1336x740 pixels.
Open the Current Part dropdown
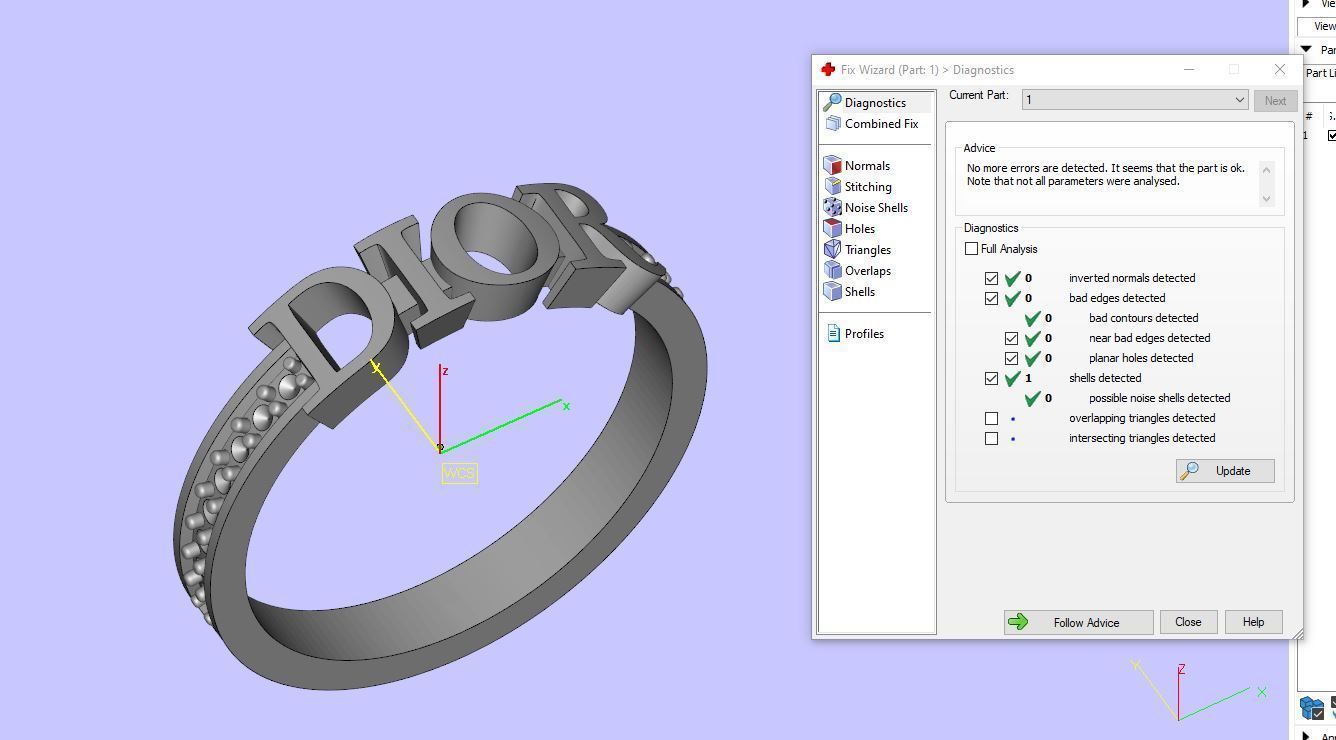[x=1135, y=100]
